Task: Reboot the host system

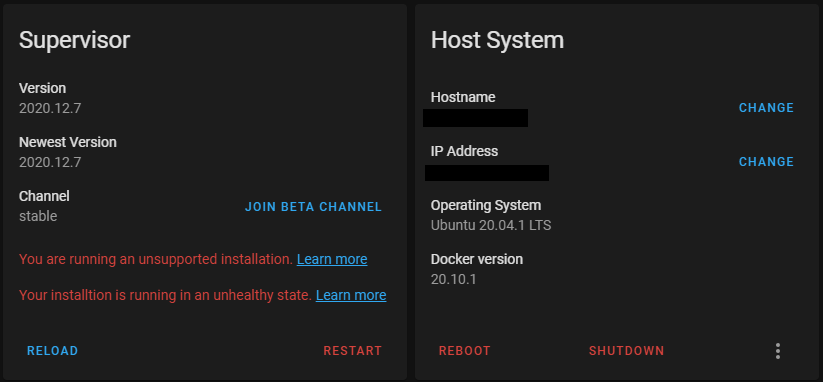Action: click(x=465, y=351)
